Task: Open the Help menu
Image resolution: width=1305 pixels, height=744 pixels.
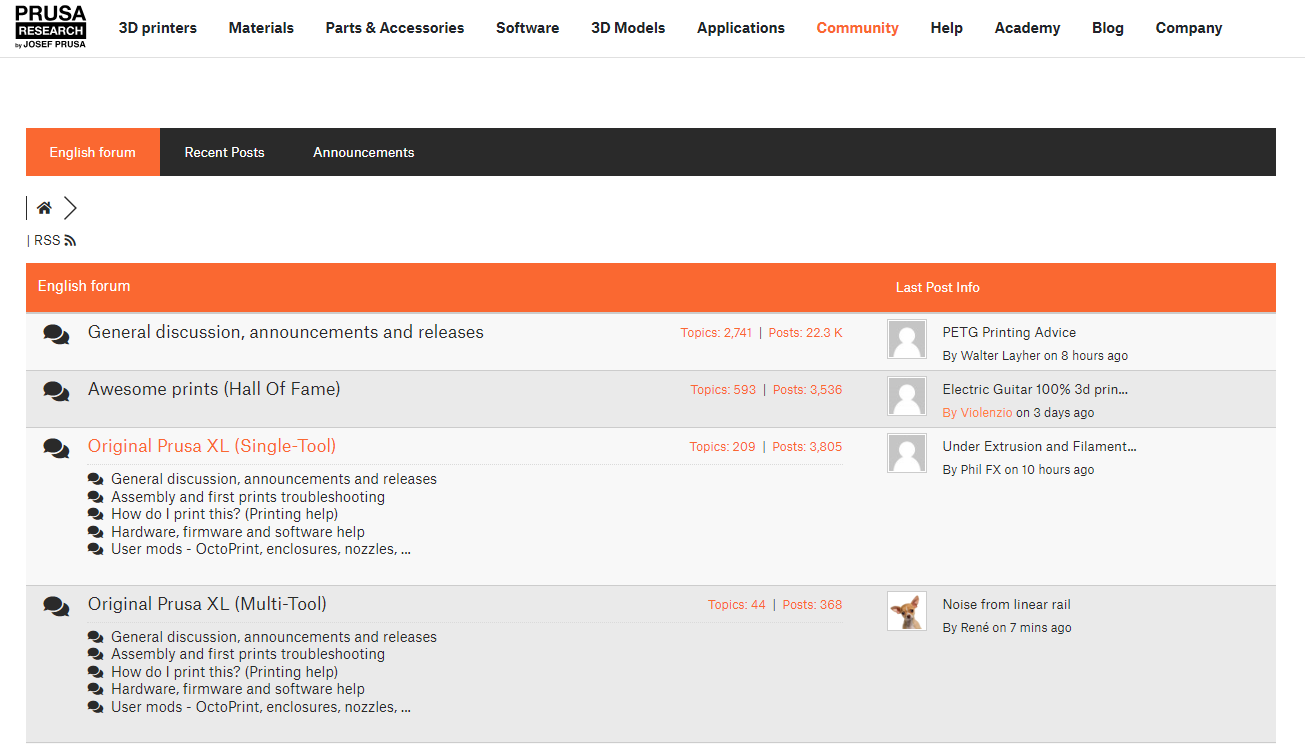Action: coord(947,28)
